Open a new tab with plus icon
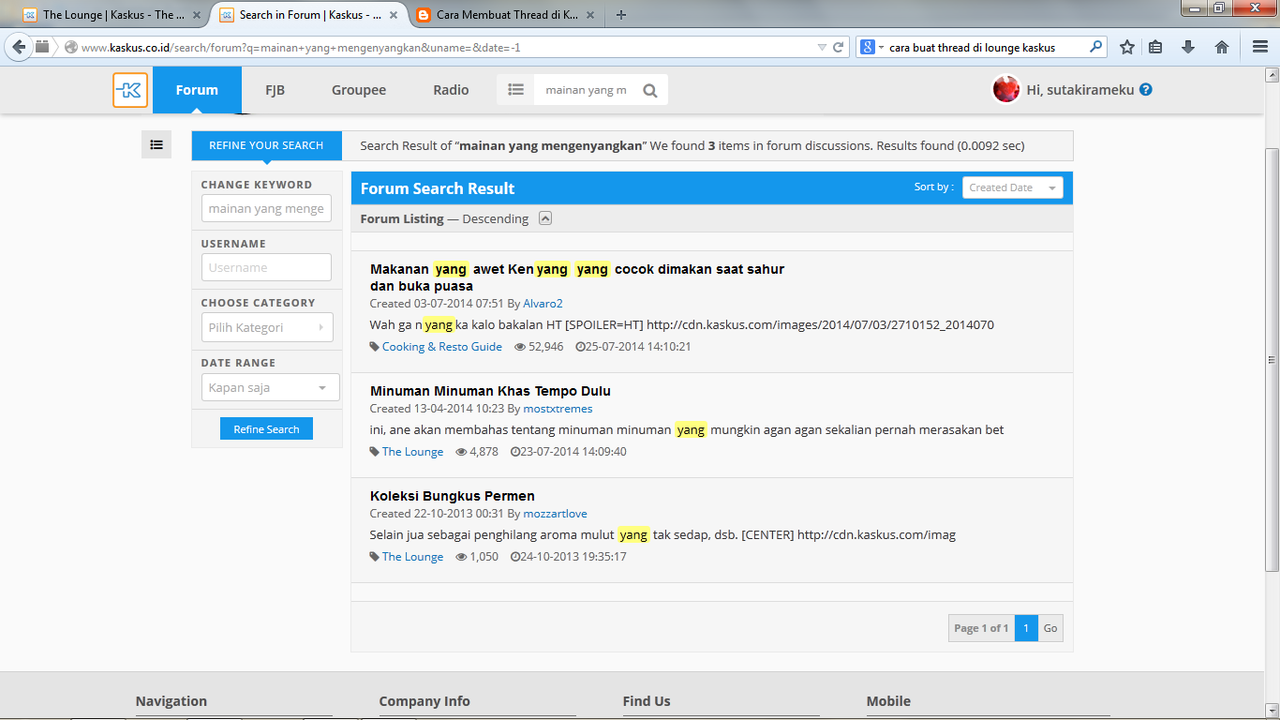The height and width of the screenshot is (720, 1280). (x=621, y=14)
